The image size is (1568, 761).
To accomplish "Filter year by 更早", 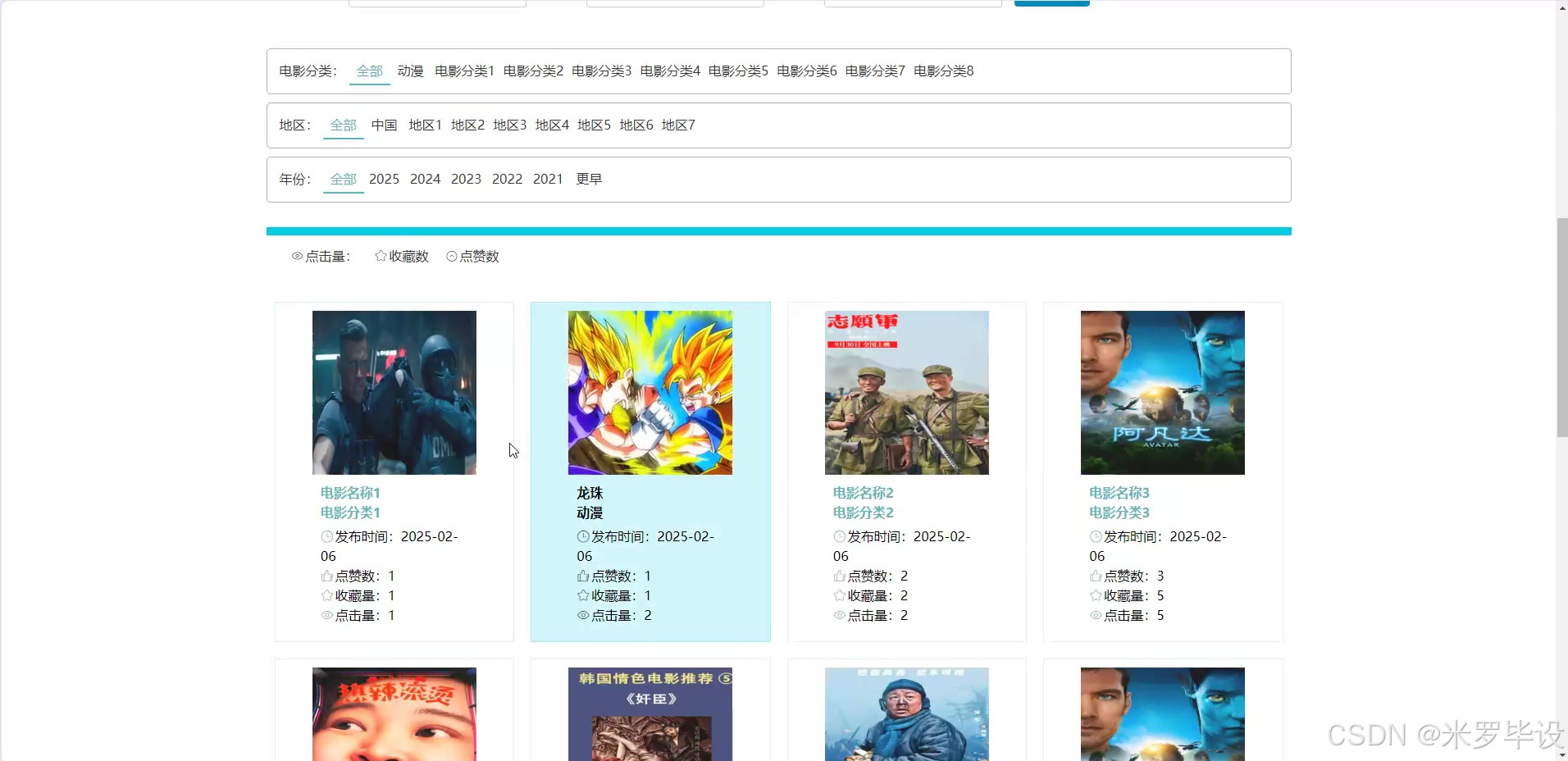I will pyautogui.click(x=590, y=180).
